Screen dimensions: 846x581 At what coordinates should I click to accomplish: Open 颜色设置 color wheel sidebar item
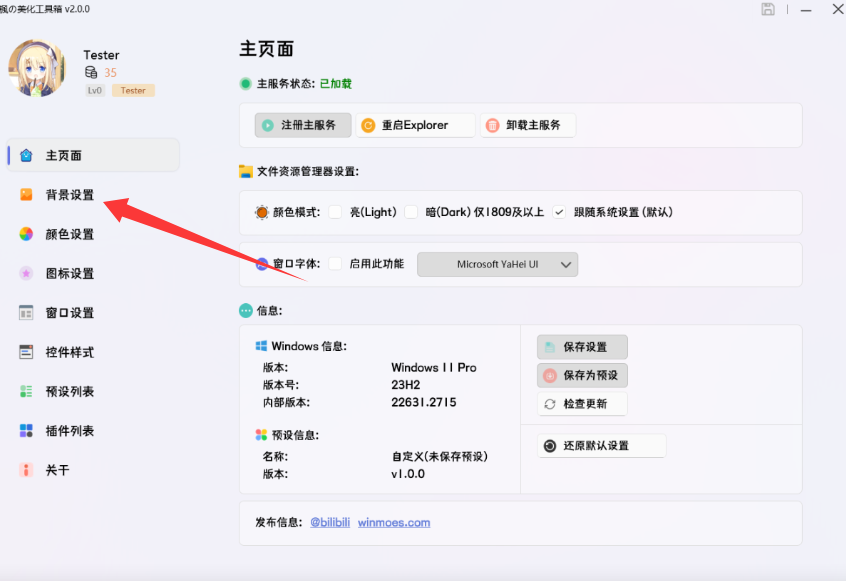click(69, 234)
